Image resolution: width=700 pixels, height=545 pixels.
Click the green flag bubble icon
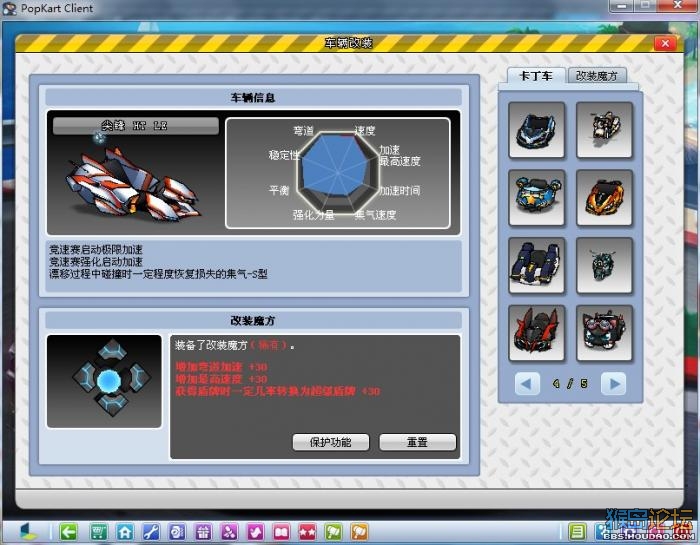333,532
